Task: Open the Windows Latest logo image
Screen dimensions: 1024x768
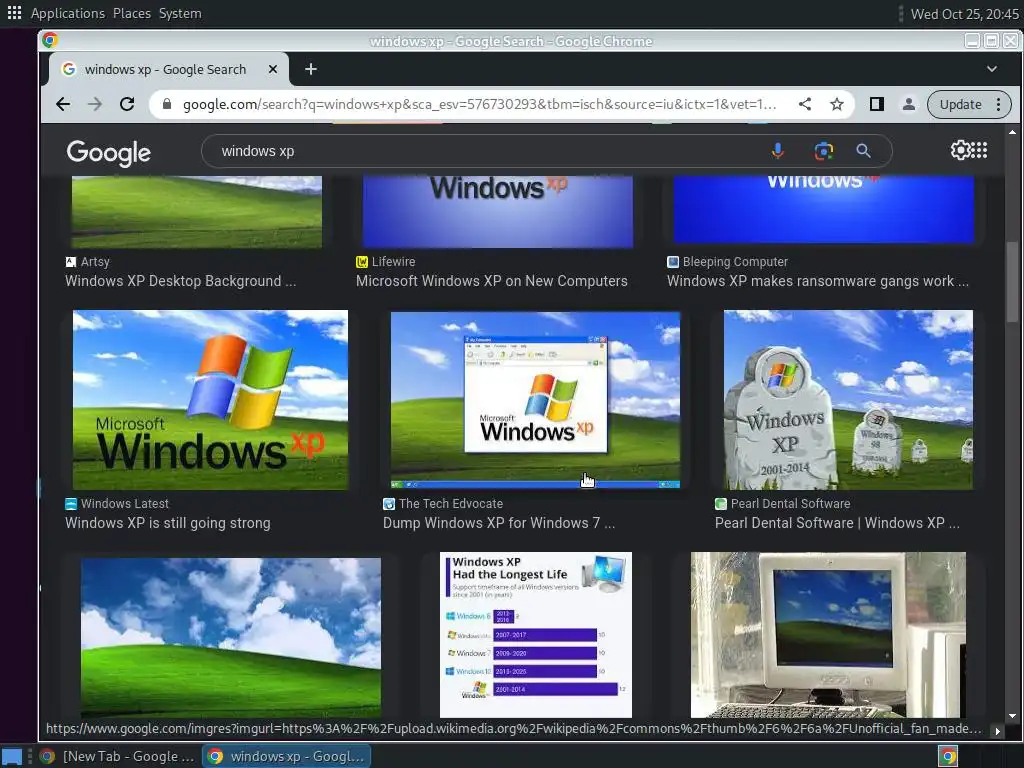Action: pos(210,400)
